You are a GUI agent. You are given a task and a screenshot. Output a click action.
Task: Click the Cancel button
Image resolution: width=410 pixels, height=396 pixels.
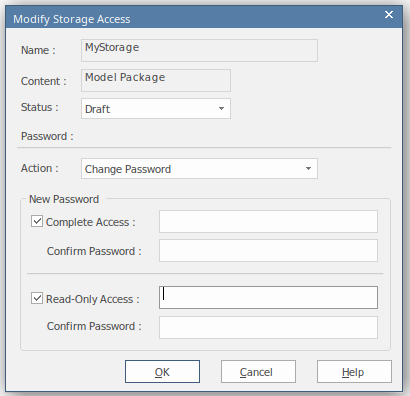point(258,371)
